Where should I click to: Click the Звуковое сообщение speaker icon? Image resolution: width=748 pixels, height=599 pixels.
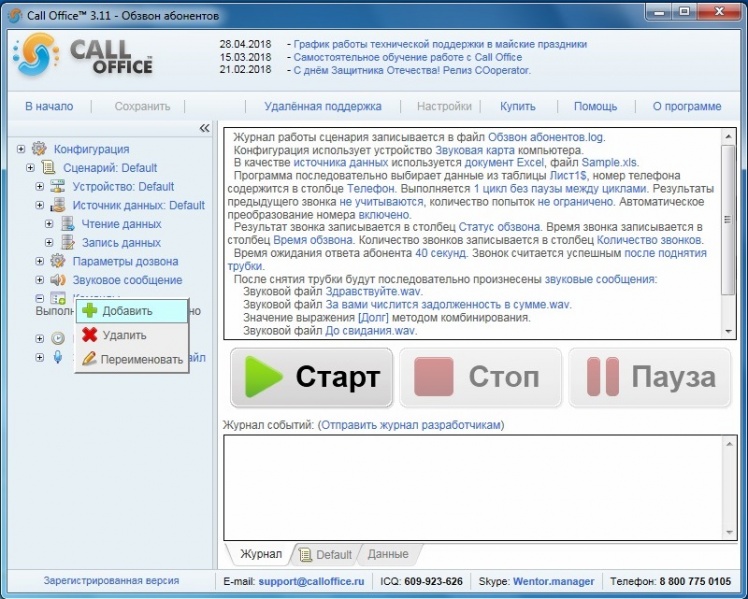tap(58, 279)
